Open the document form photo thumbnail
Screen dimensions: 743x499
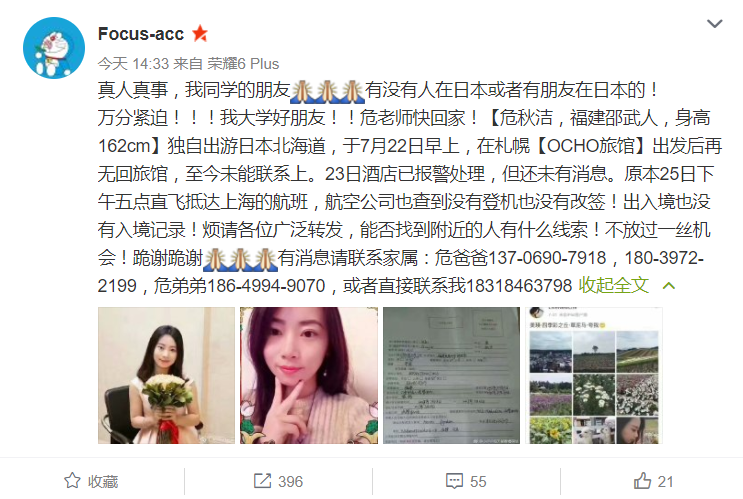[451, 375]
